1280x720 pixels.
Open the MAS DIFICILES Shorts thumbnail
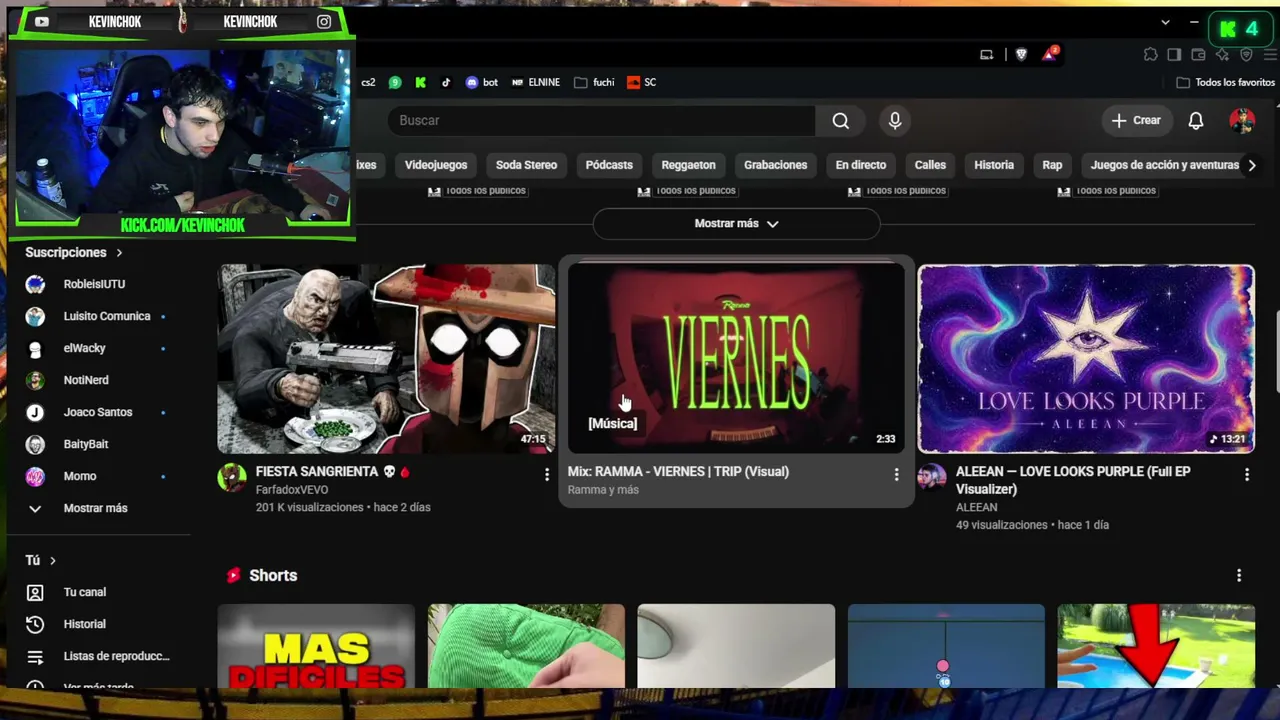[x=316, y=646]
